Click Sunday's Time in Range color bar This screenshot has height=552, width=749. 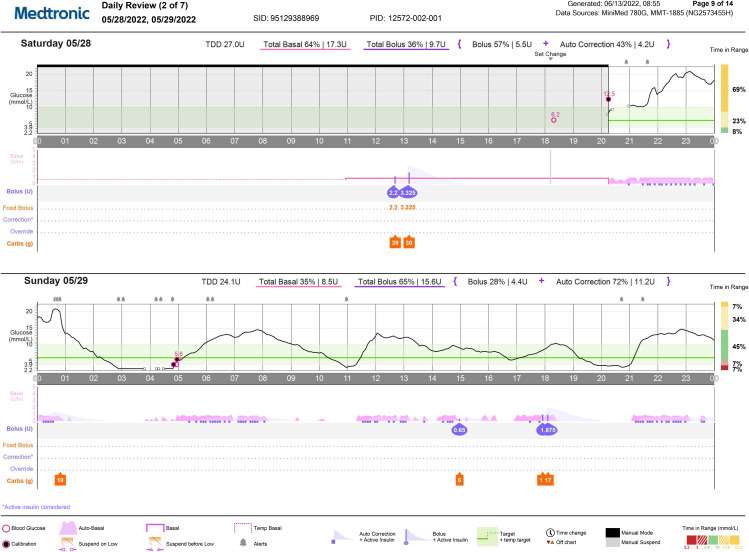pos(723,335)
